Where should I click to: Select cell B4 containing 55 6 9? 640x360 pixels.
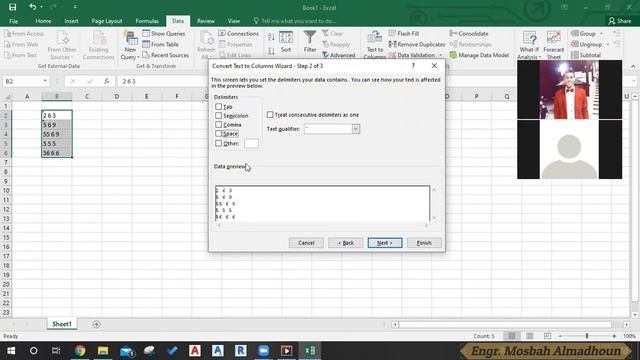coord(57,134)
